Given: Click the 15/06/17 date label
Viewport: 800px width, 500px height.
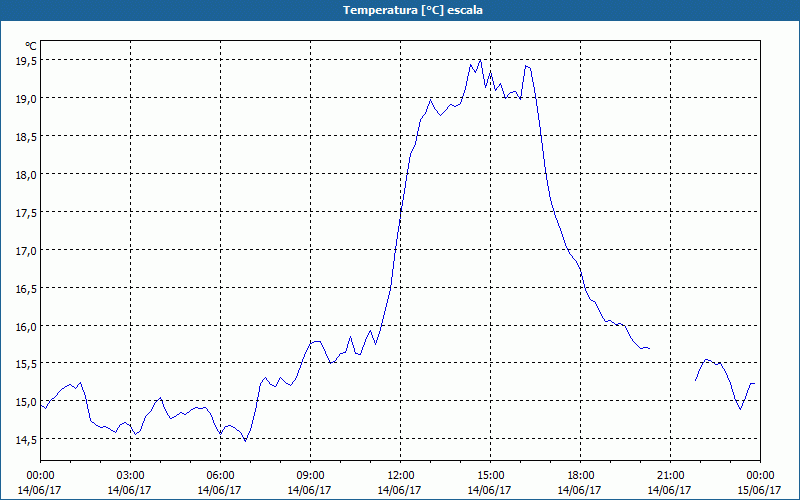Looking at the screenshot, I should tap(759, 490).
